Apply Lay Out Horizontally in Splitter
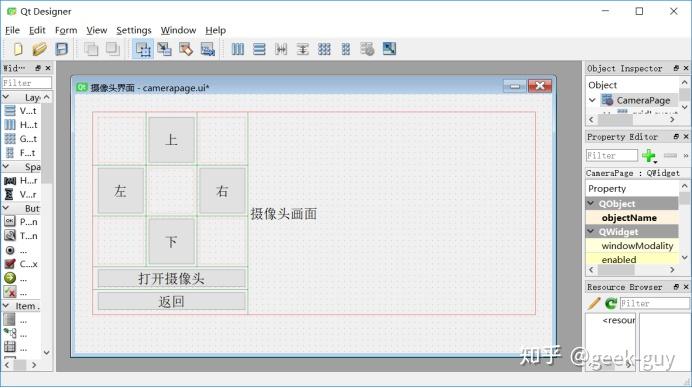This screenshot has height=388, width=692. [281, 49]
